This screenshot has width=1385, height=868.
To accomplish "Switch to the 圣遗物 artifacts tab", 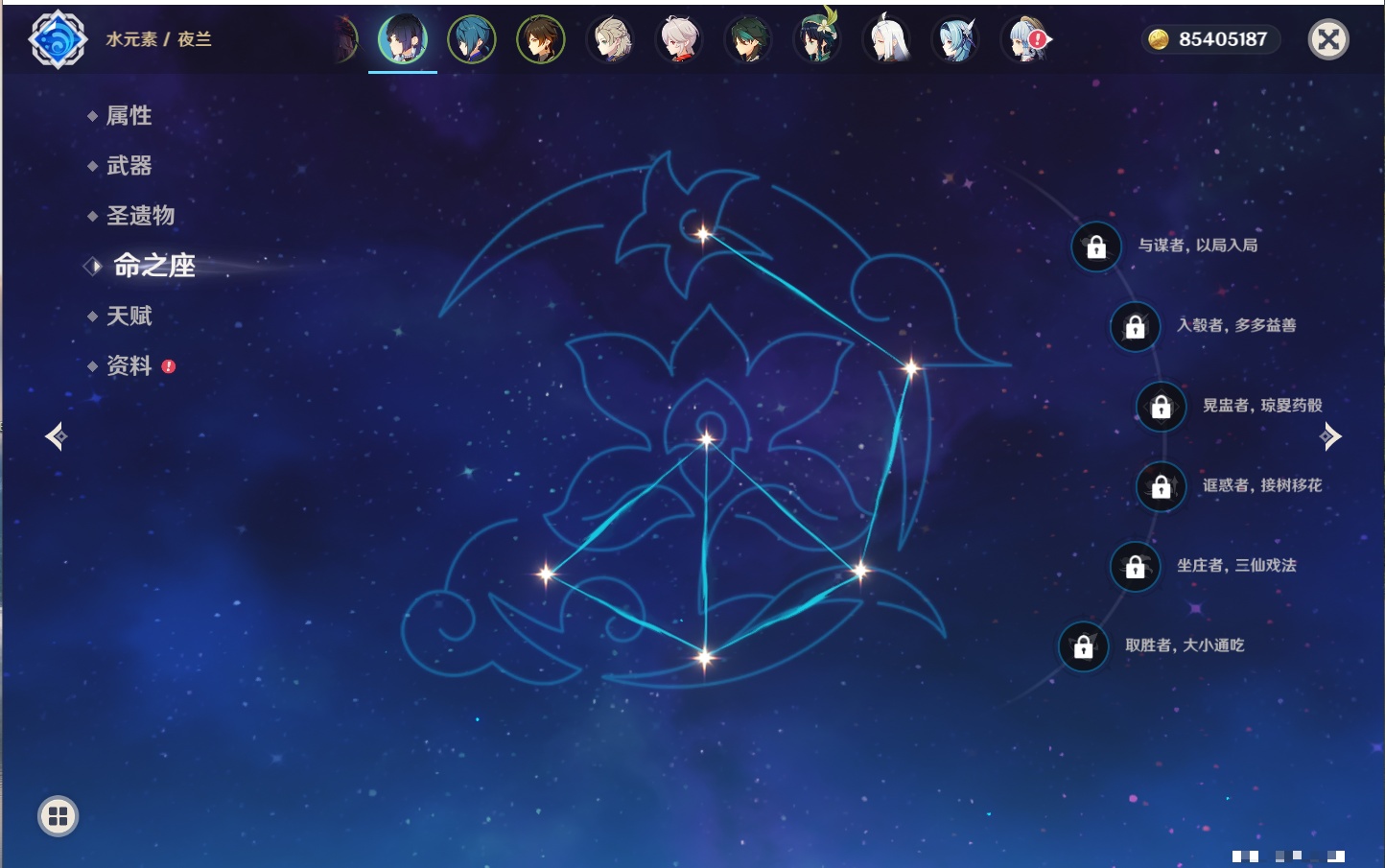I will [x=140, y=216].
